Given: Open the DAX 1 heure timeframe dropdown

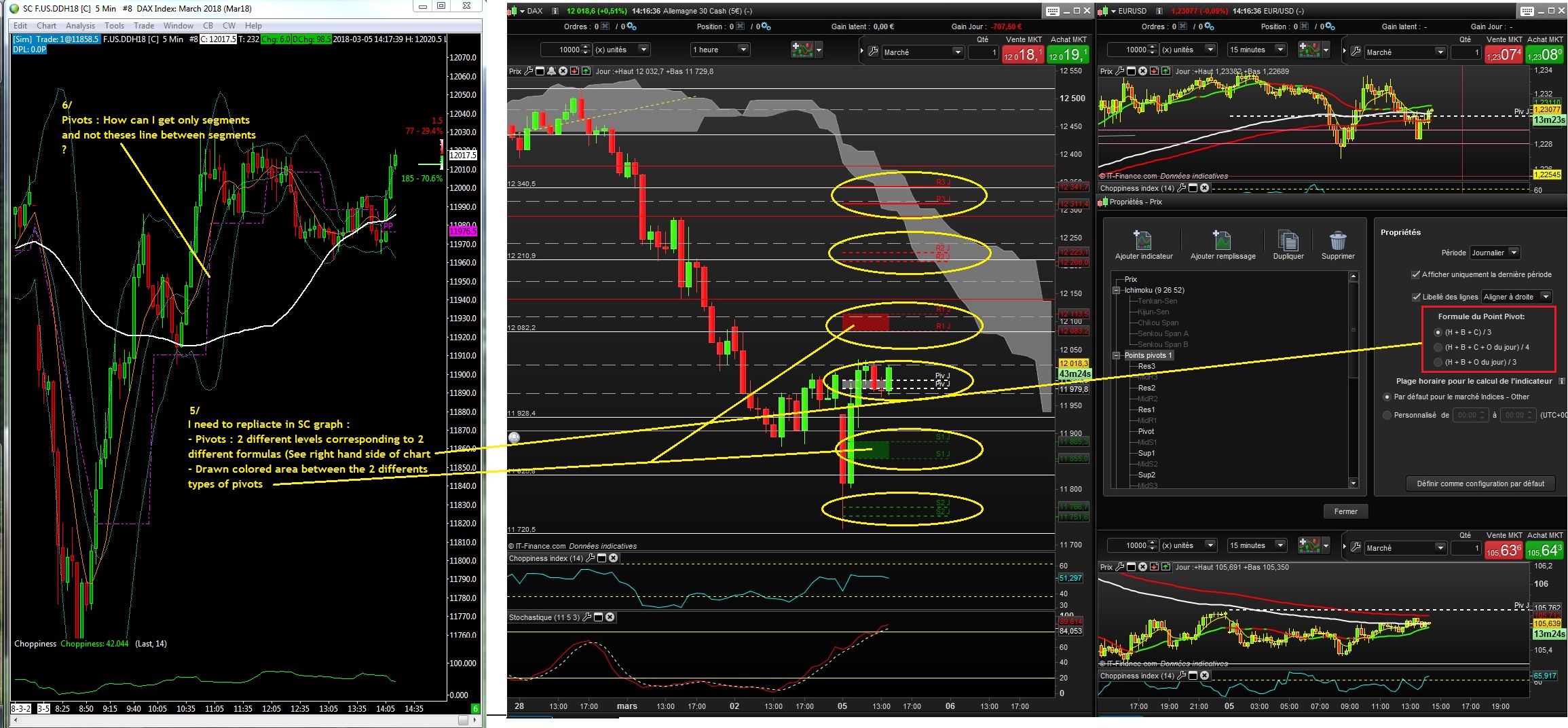Looking at the screenshot, I should [720, 50].
